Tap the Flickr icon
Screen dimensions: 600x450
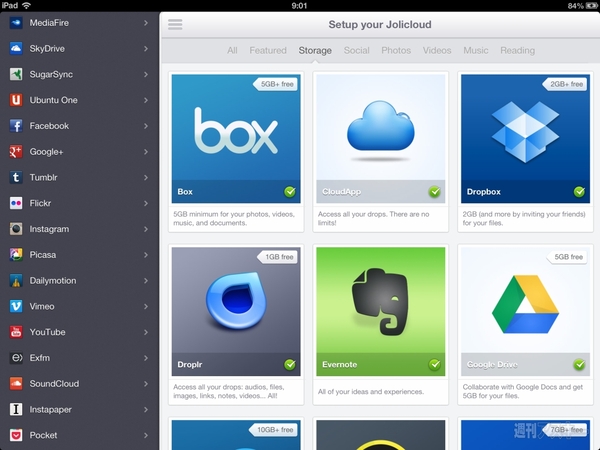pos(16,203)
